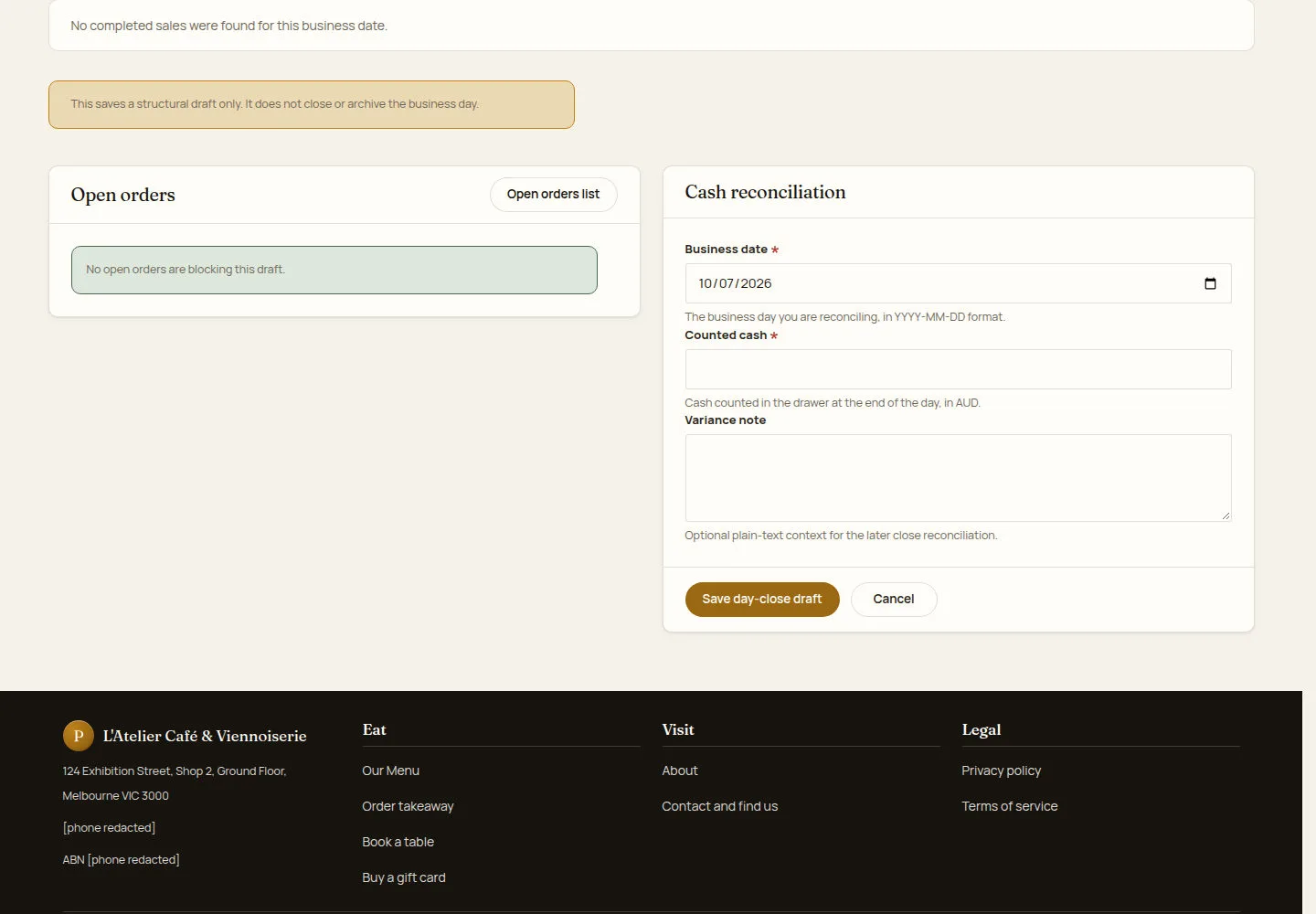
Task: Open the business date calendar picker icon
Action: [x=1210, y=283]
